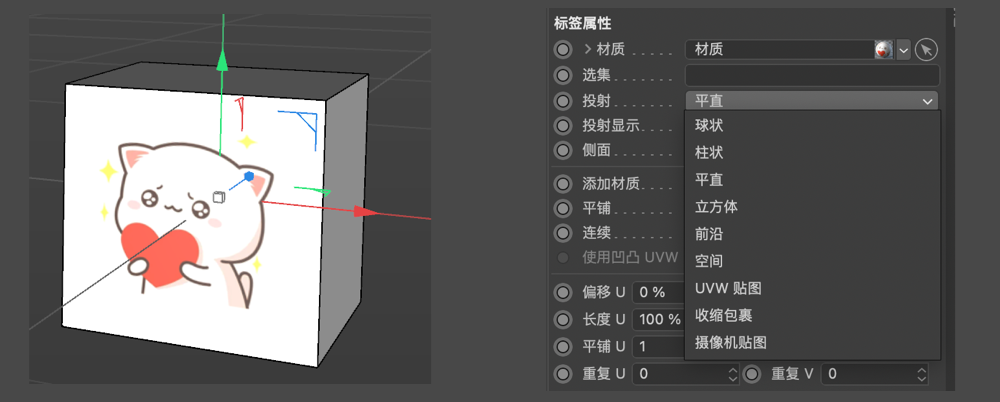Toggle the animation dot beside 侧面
1000x402 pixels.
562,151
